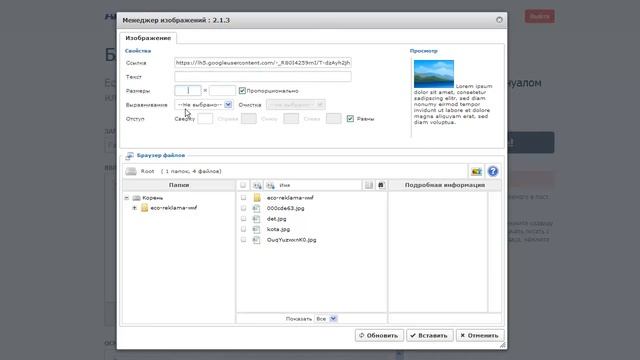Click the 000cde63.jpg file icon
This screenshot has width=640, height=360.
256,209
